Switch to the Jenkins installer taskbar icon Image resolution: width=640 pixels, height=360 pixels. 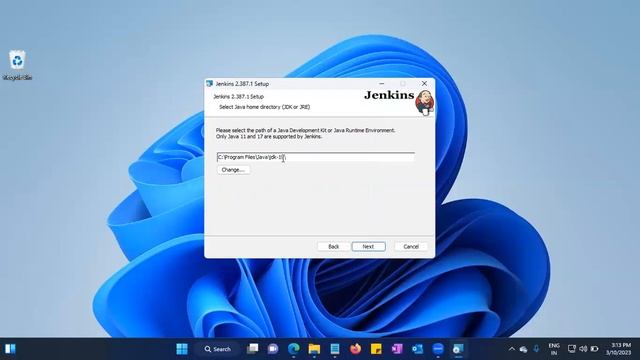click(458, 349)
